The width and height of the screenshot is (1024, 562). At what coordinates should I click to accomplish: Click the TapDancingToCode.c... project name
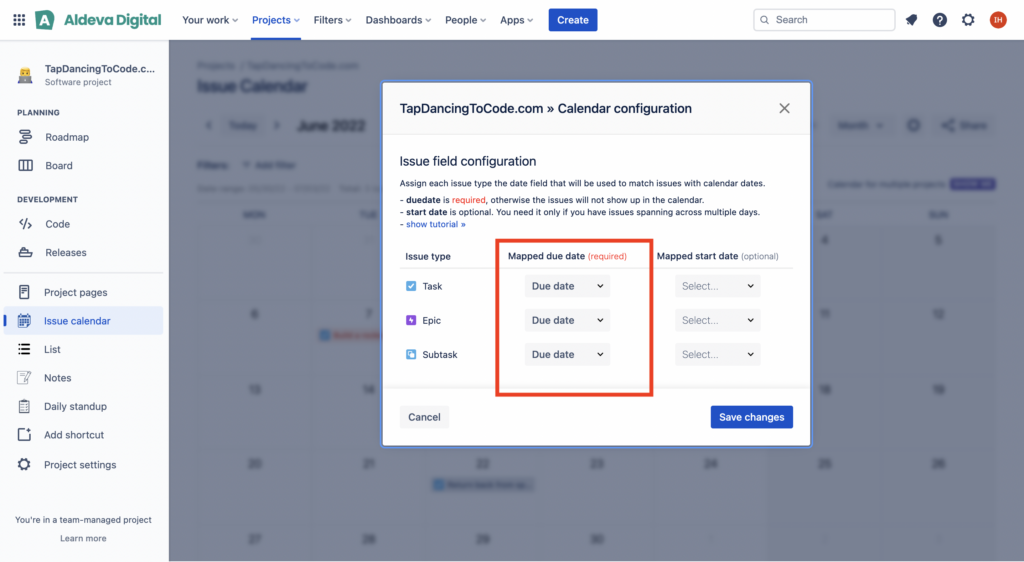100,69
